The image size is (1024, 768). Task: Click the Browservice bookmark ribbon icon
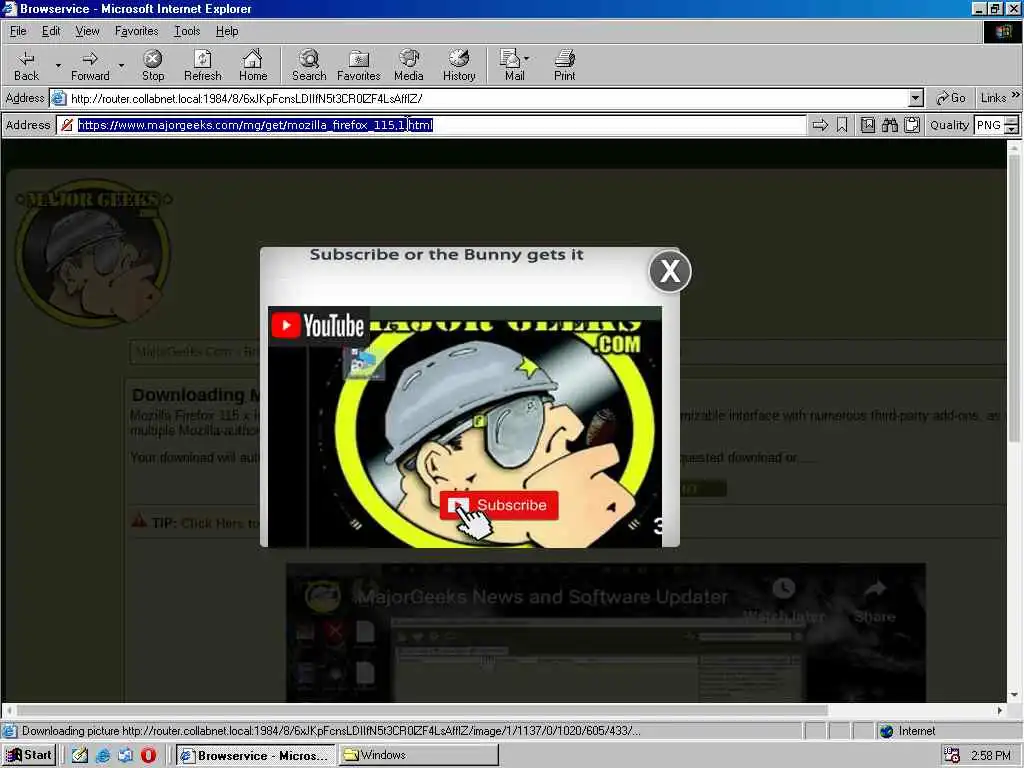(842, 125)
